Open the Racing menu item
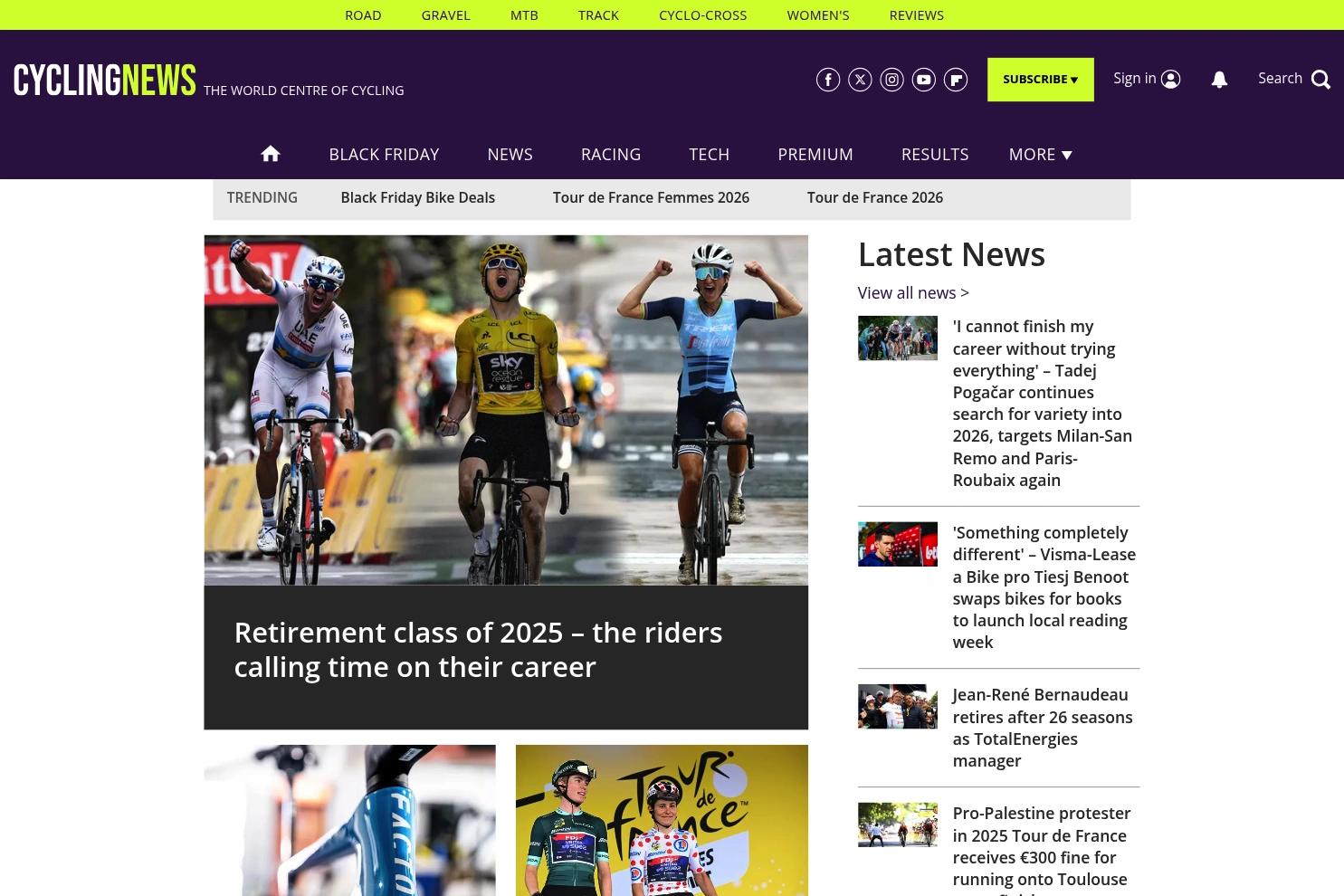This screenshot has width=1344, height=896. tap(611, 155)
